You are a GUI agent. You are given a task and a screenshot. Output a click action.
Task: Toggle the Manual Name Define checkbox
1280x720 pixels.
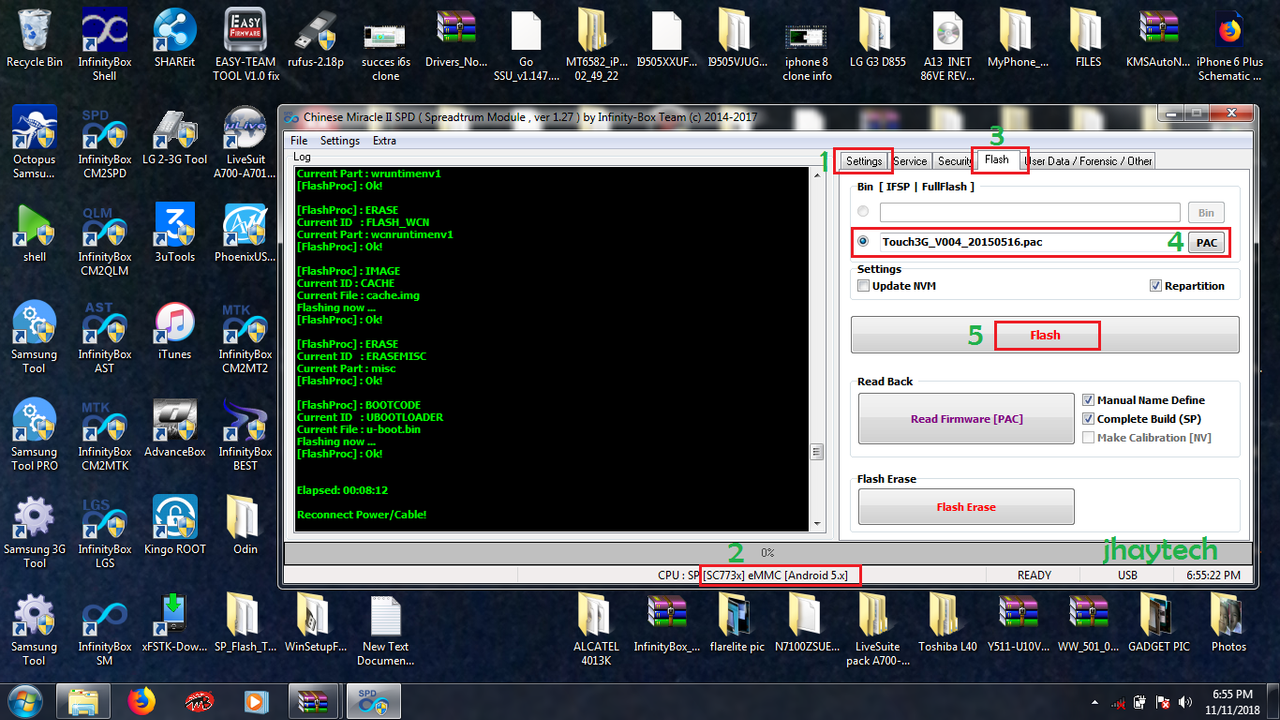1089,400
